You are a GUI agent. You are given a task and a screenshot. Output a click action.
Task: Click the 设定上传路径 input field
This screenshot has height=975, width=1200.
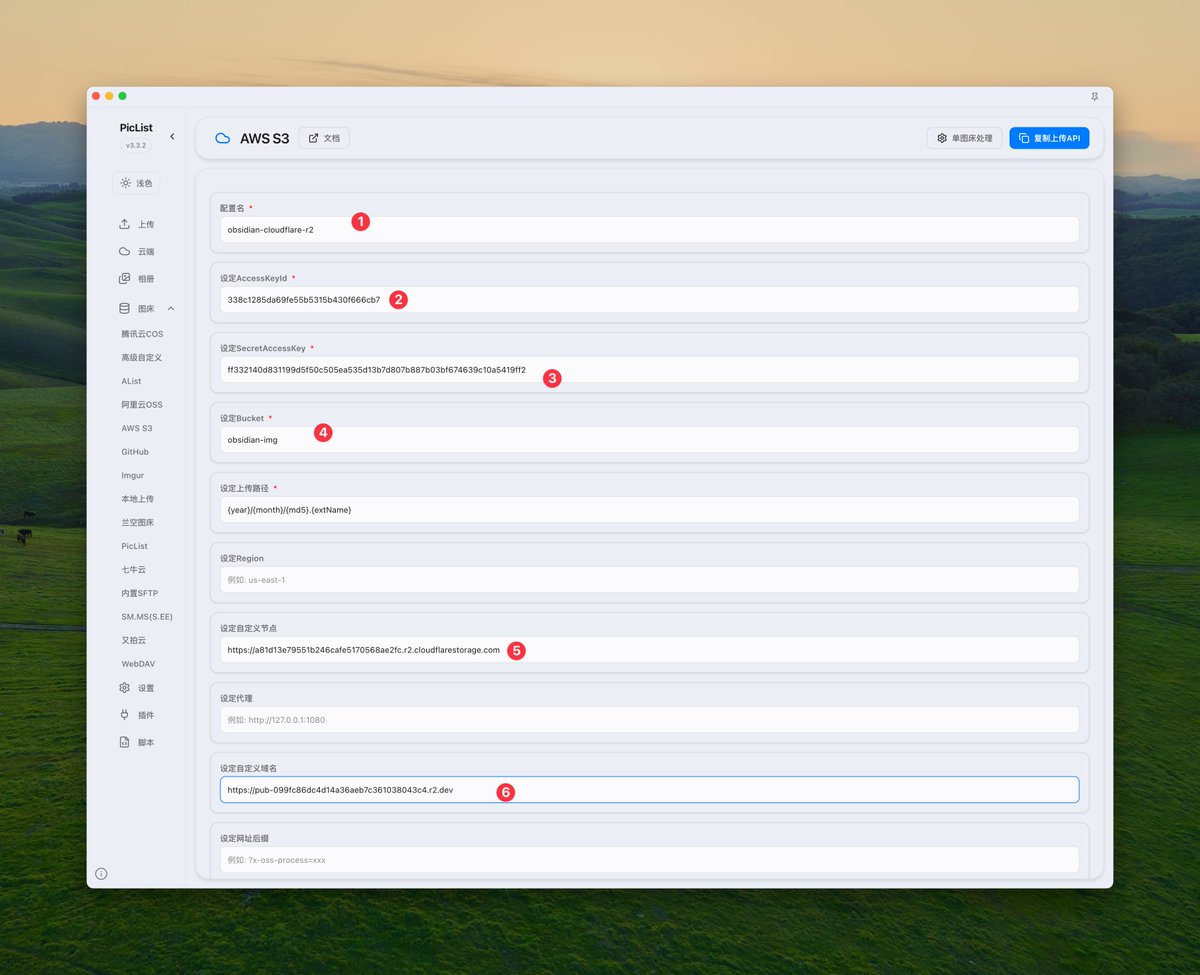(649, 510)
